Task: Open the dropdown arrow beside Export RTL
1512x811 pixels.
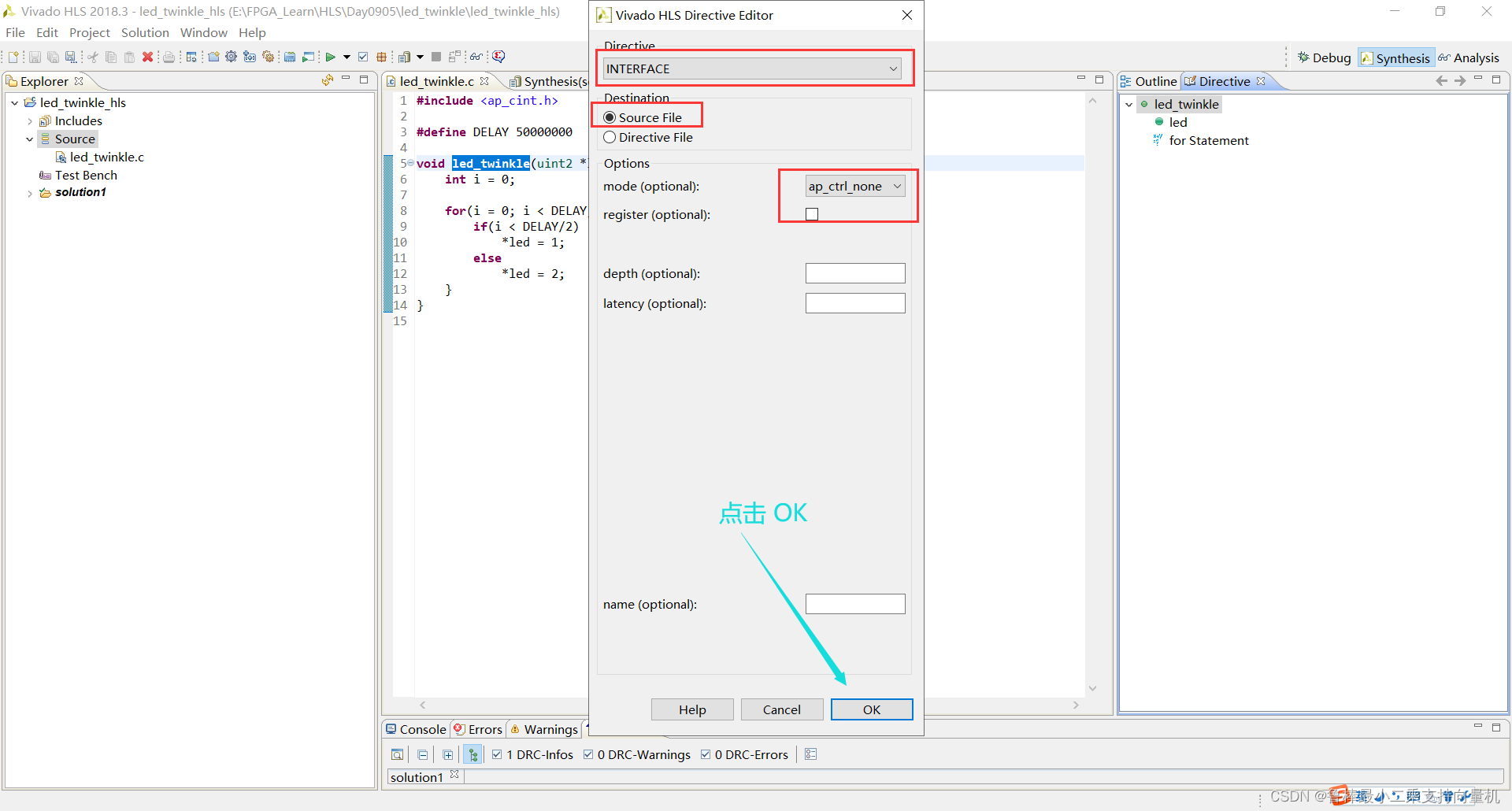Action: coord(420,57)
